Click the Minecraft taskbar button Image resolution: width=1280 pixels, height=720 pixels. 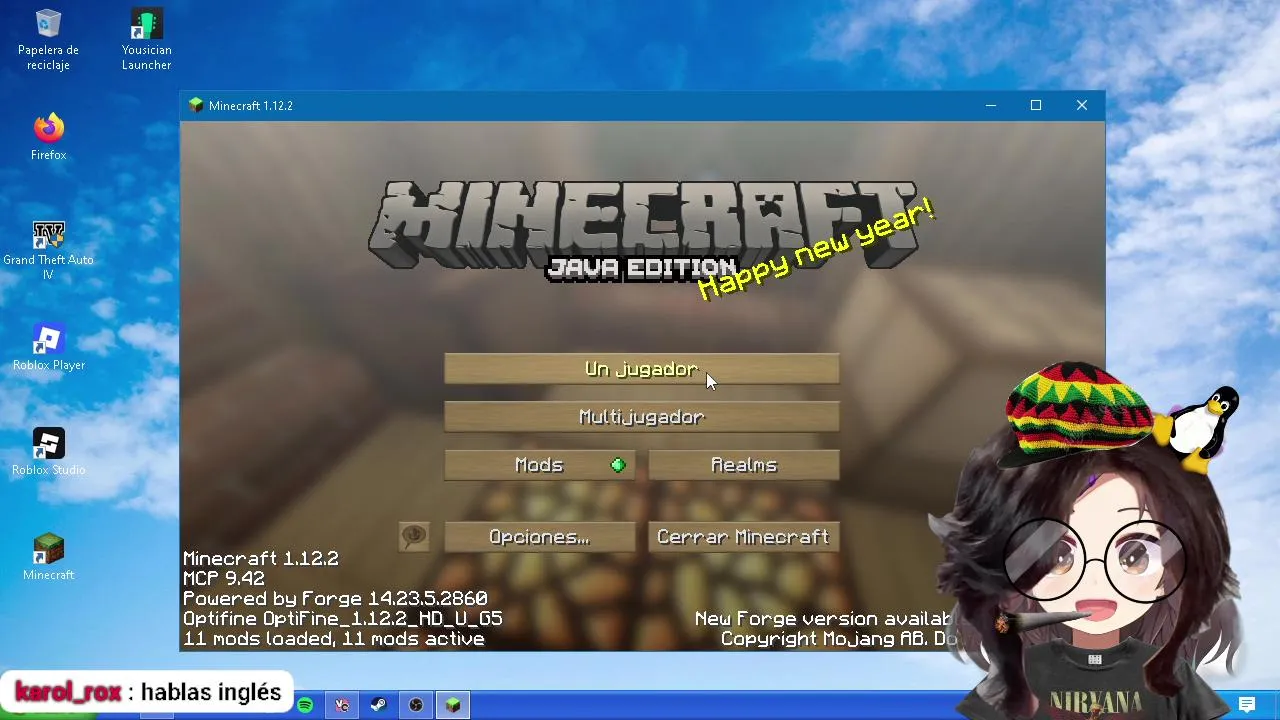pyautogui.click(x=453, y=705)
